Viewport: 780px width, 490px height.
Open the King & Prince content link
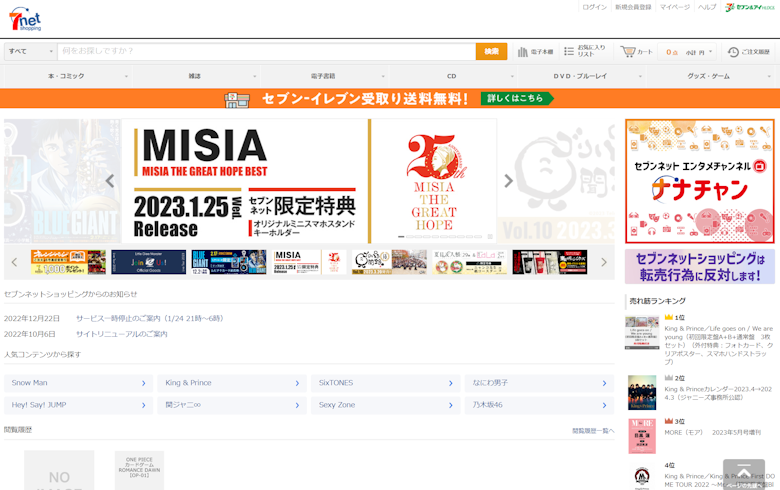[x=232, y=383]
